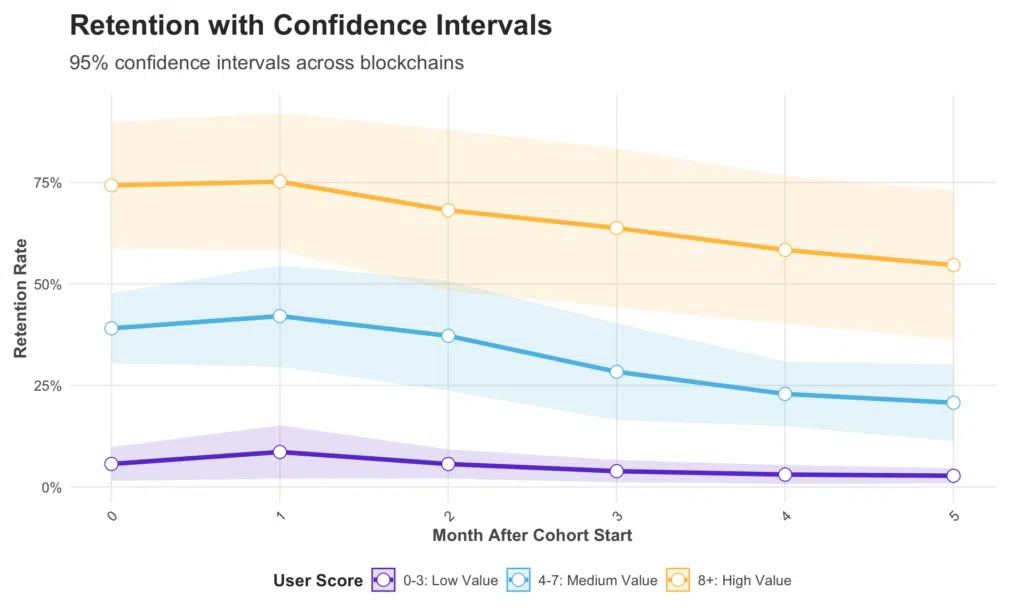Click the Medium Value legend swatch icon
Image resolution: width=1024 pixels, height=614 pixels.
pyautogui.click(x=519, y=580)
